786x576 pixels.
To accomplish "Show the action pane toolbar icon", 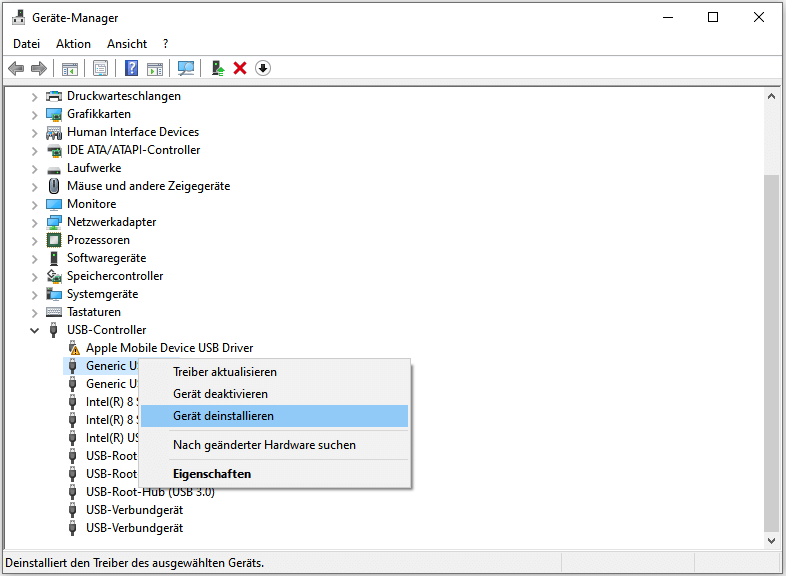I will (x=155, y=68).
